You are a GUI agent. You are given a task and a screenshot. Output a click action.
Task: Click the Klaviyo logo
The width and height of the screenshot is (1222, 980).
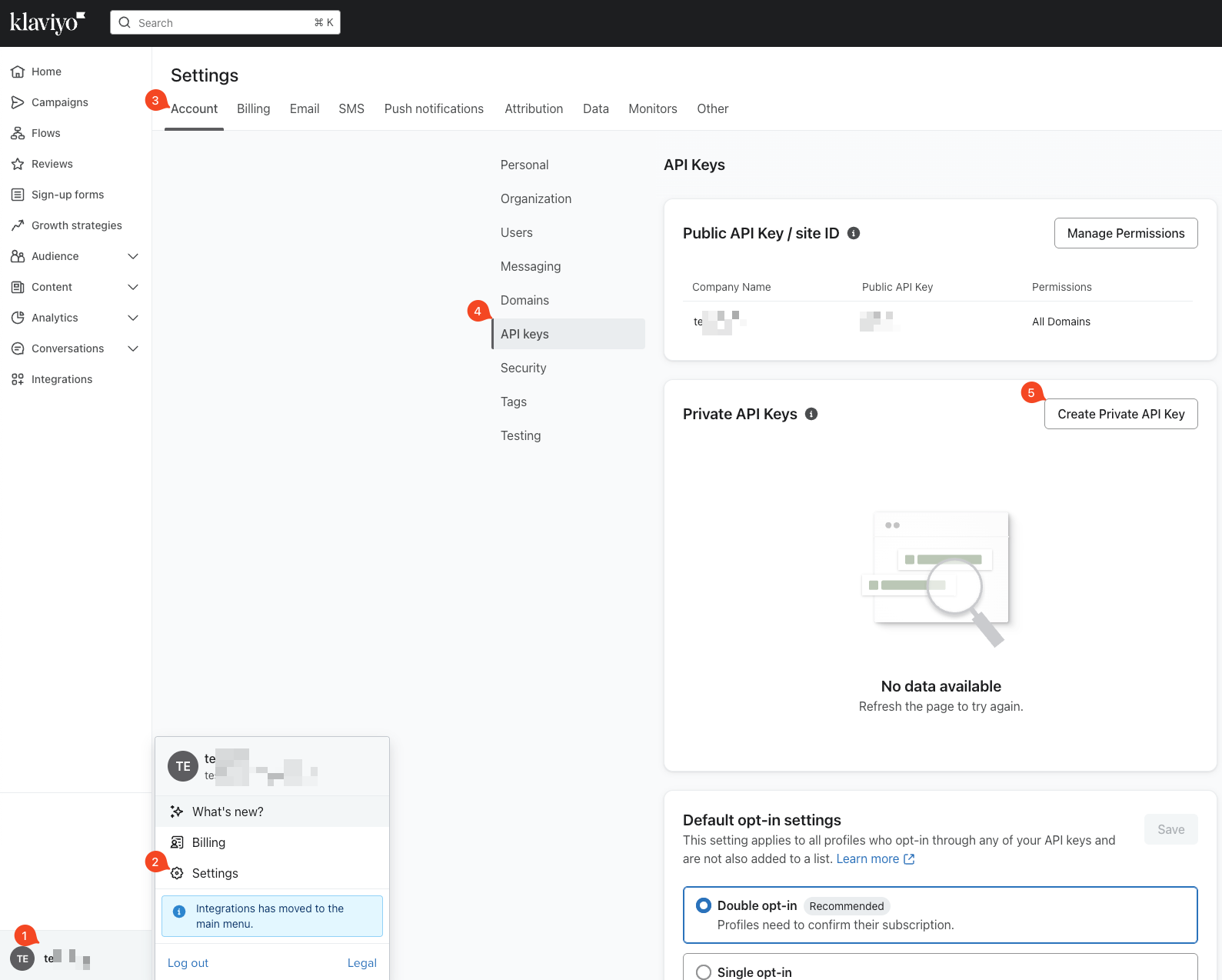47,23
